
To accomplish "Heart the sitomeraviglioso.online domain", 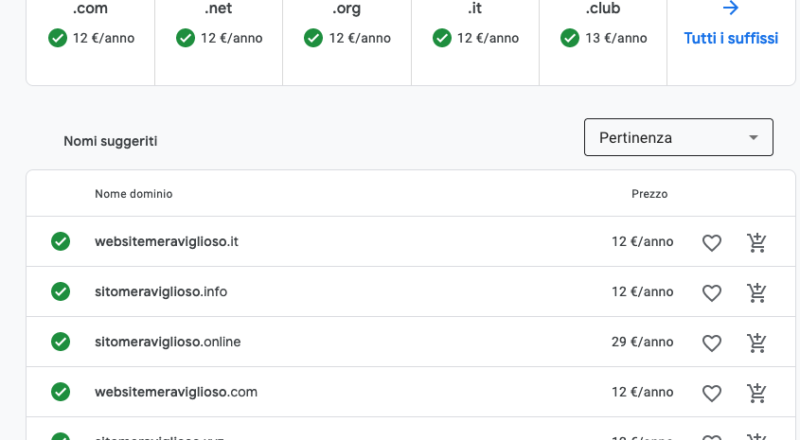I will pyautogui.click(x=711, y=342).
